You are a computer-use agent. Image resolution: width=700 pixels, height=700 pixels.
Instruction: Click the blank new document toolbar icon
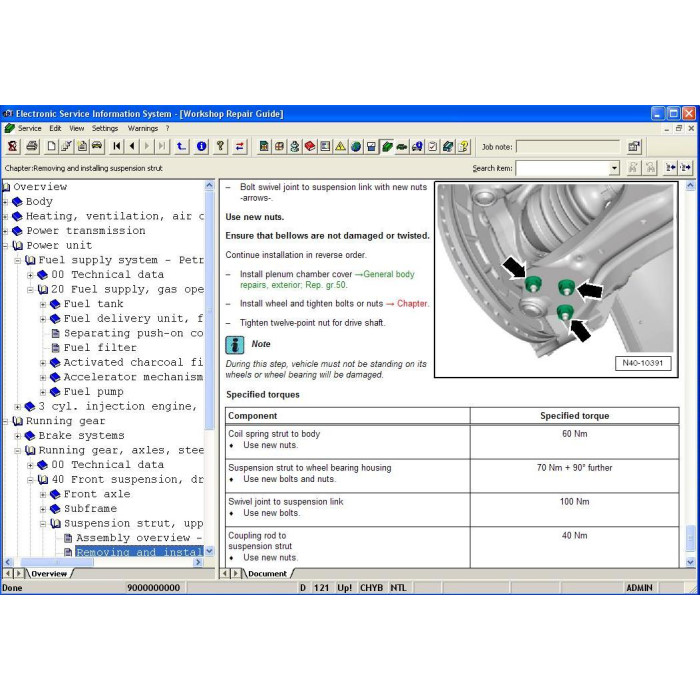tap(52, 146)
